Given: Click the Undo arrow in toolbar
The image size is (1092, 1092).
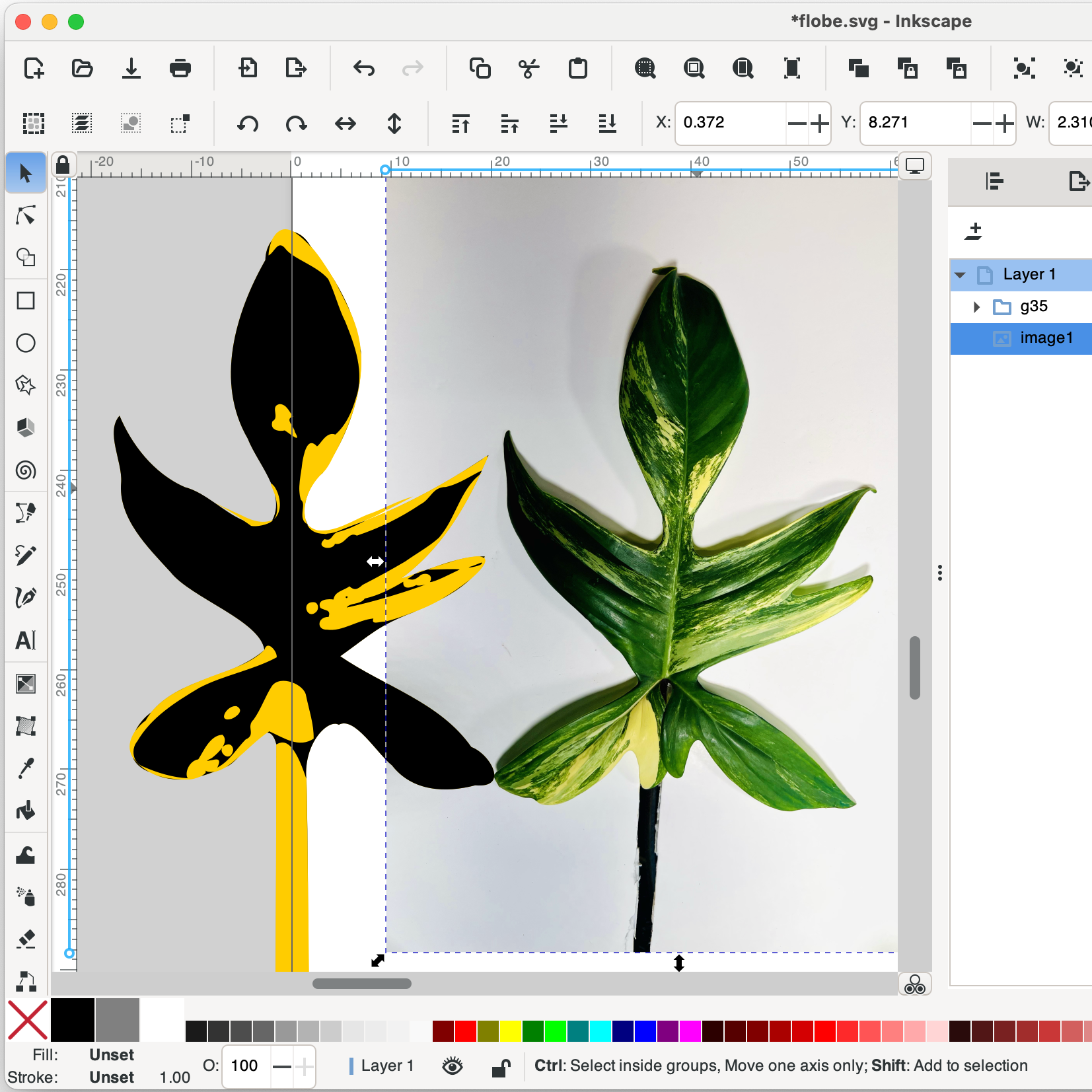Looking at the screenshot, I should (364, 68).
